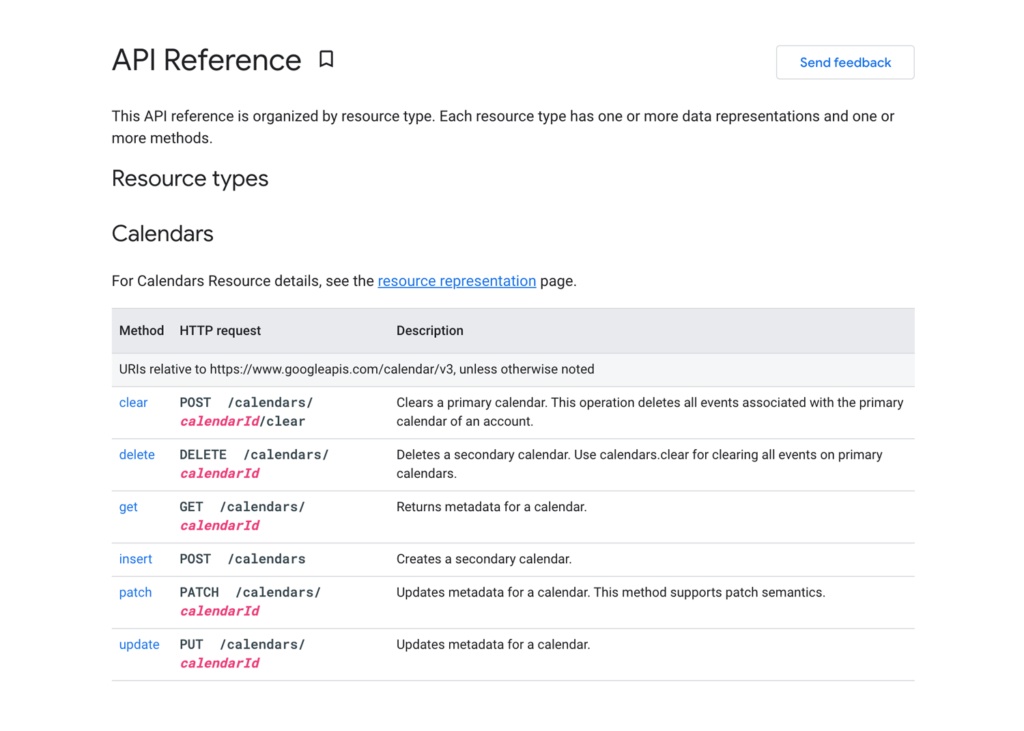Open the patch method link

pyautogui.click(x=135, y=593)
